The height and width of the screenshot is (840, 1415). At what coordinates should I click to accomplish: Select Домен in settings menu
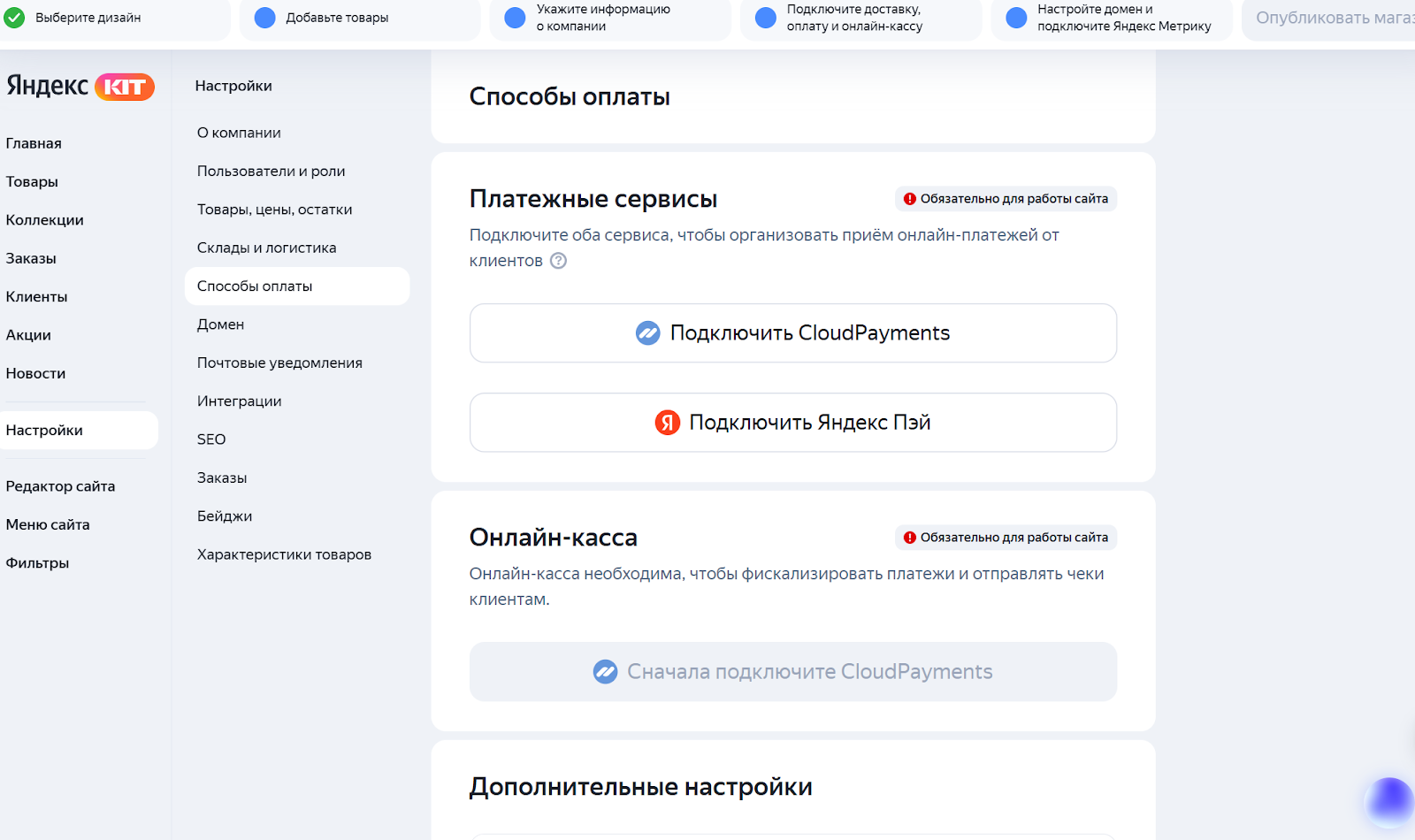tap(220, 325)
